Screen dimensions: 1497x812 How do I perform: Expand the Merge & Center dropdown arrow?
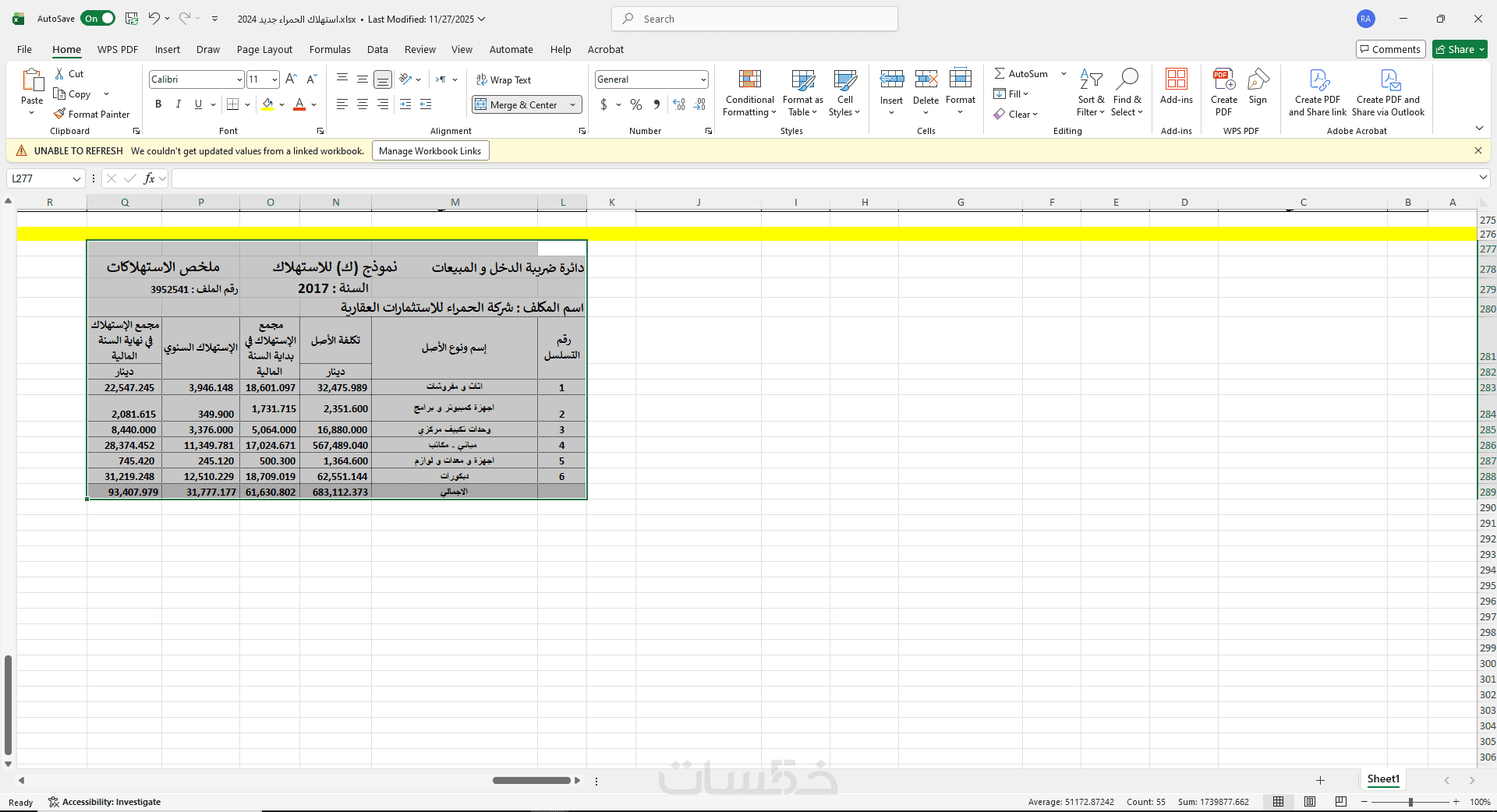[573, 104]
